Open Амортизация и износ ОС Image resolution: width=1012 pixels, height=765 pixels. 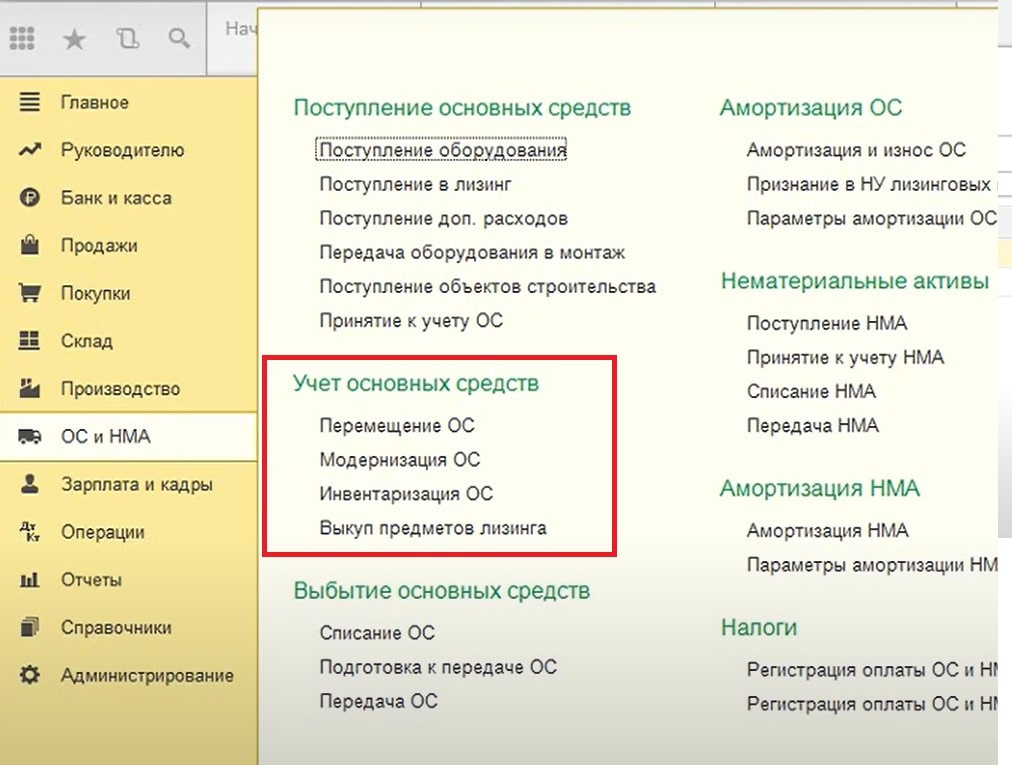(x=856, y=150)
